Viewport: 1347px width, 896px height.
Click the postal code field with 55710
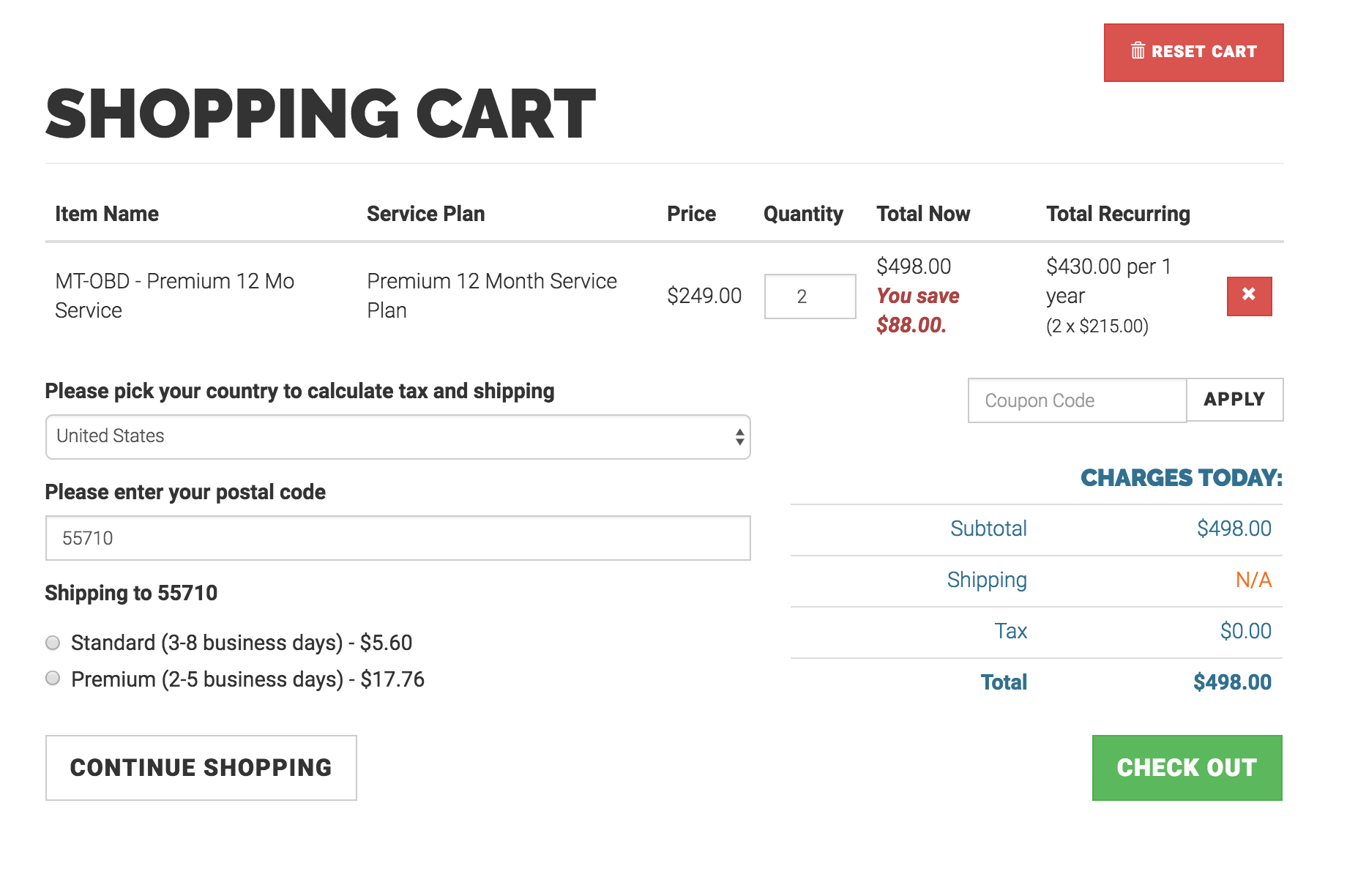pyautogui.click(x=398, y=538)
